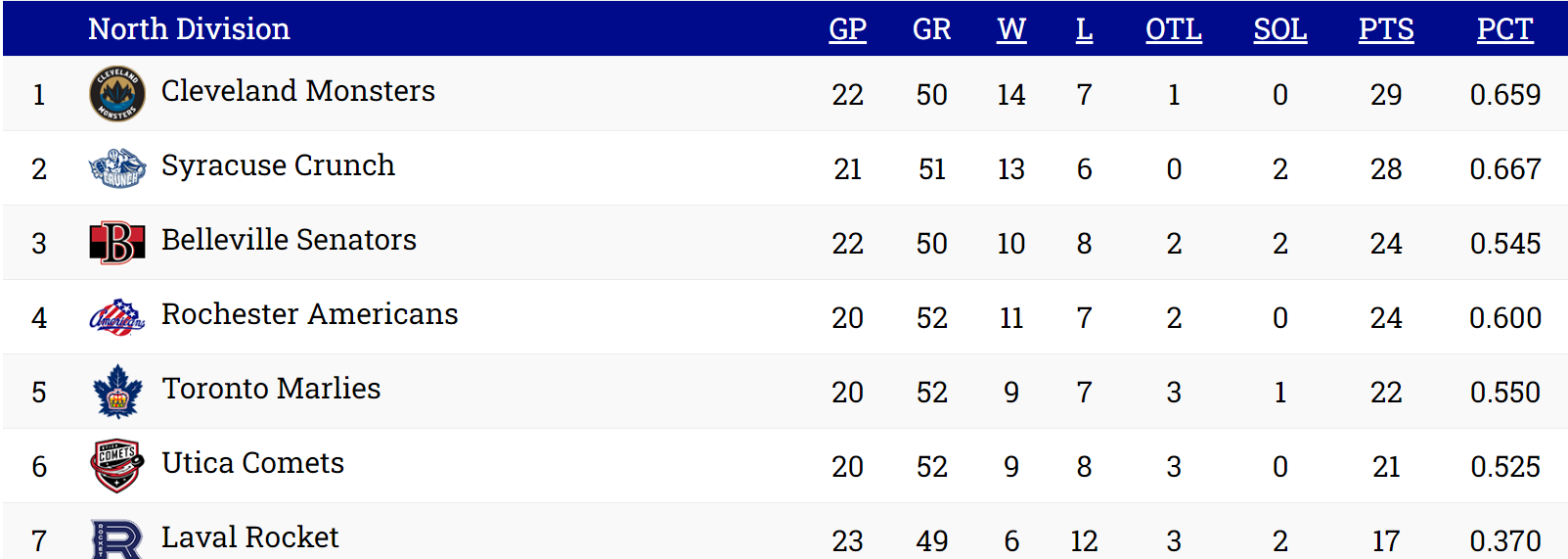Click the Cleveland Monsters team logo

pos(117,94)
